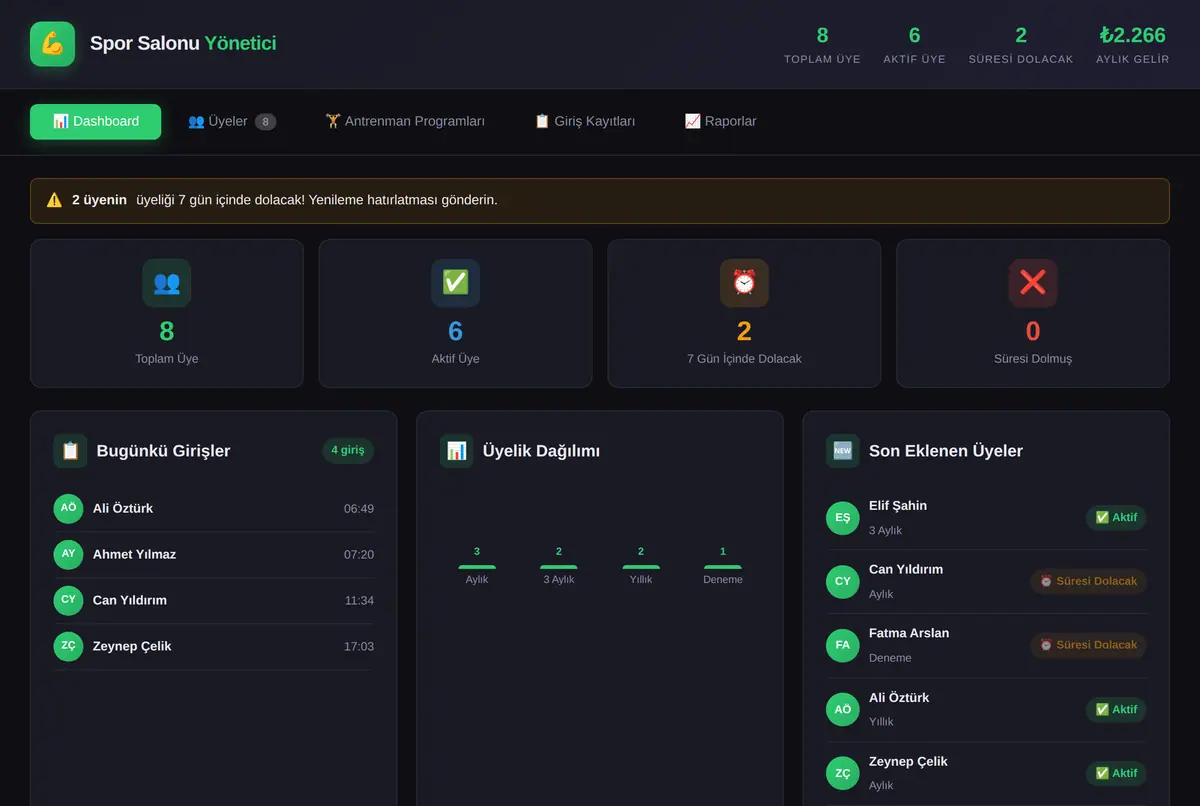
Task: Click the "SÜRESİ DOLACAK" header stat label
Action: point(1021,59)
